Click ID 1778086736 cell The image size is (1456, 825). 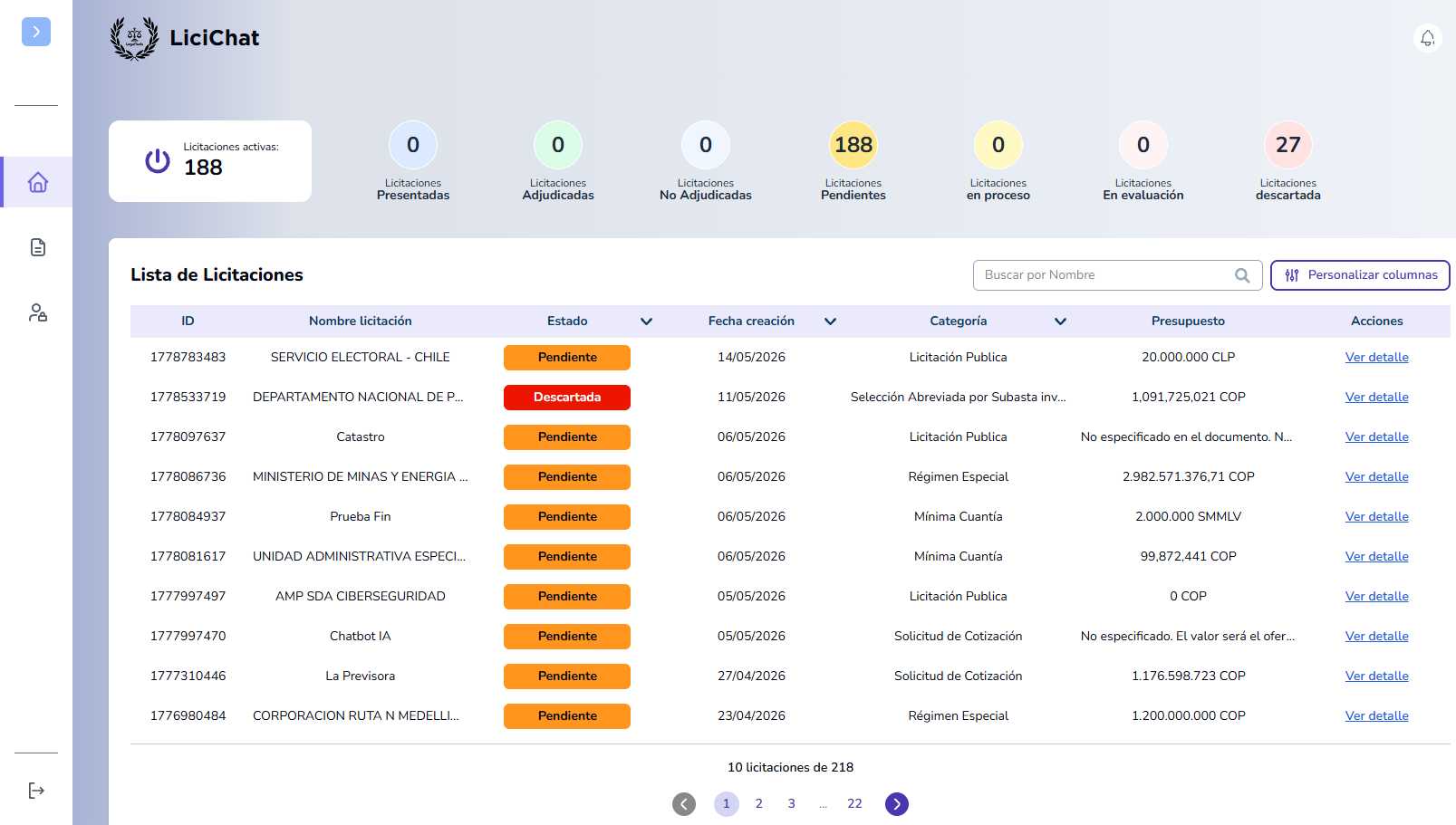[x=188, y=477]
